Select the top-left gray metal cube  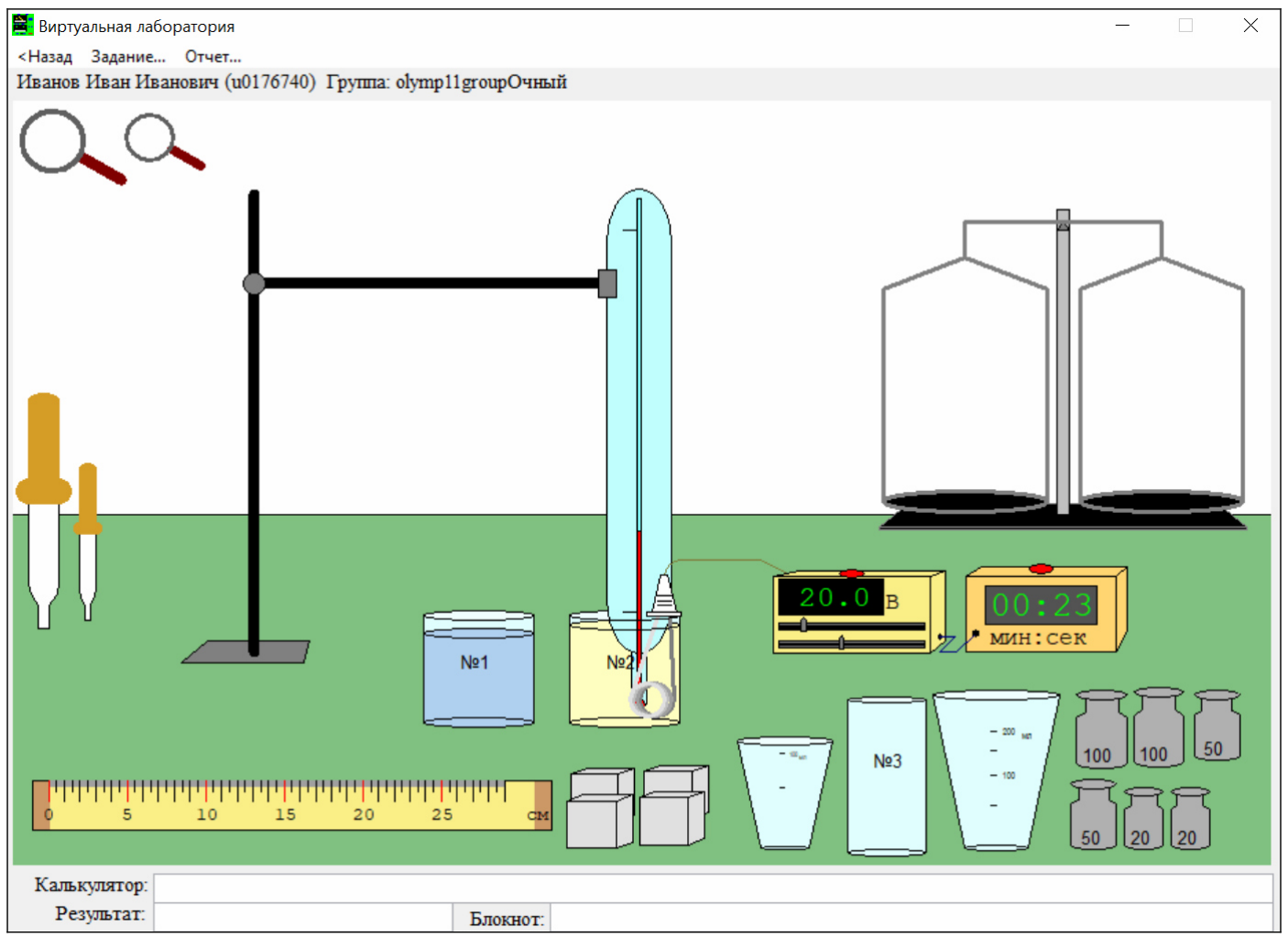point(601,784)
